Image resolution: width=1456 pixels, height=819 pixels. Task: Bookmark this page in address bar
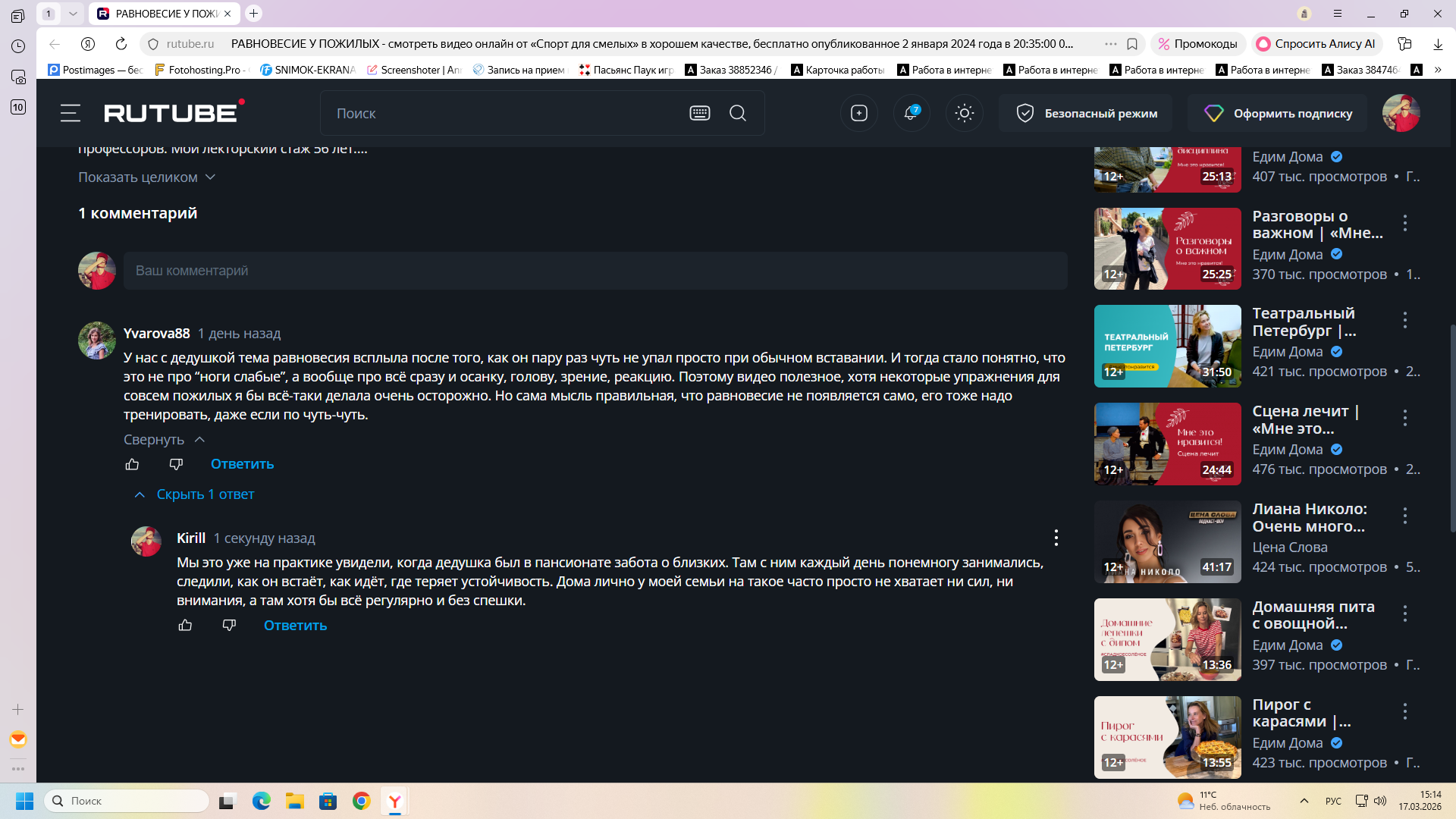tap(1132, 44)
